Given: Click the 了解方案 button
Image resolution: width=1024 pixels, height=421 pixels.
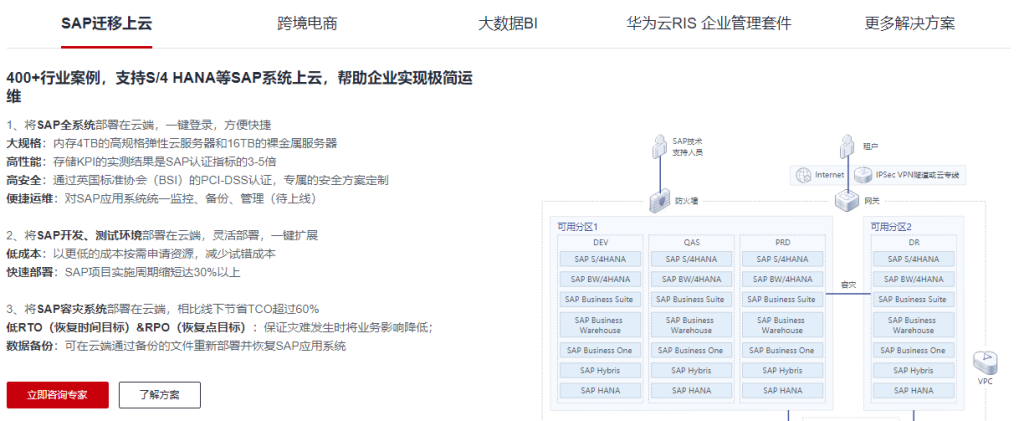Looking at the screenshot, I should point(159,395).
